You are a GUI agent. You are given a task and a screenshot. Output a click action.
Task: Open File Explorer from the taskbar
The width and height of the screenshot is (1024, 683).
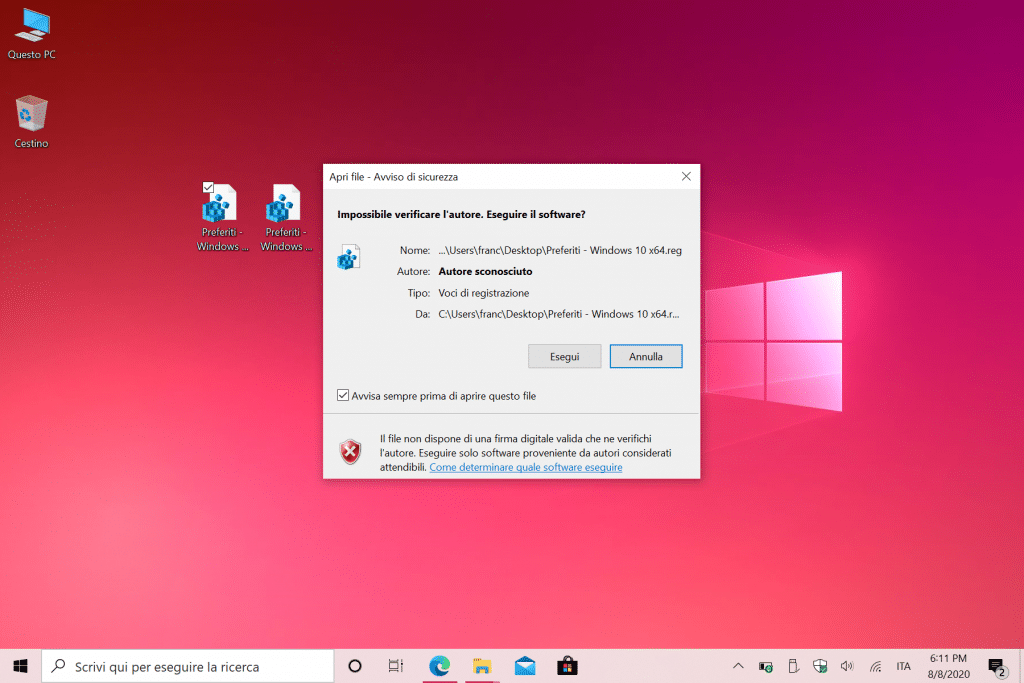(482, 666)
